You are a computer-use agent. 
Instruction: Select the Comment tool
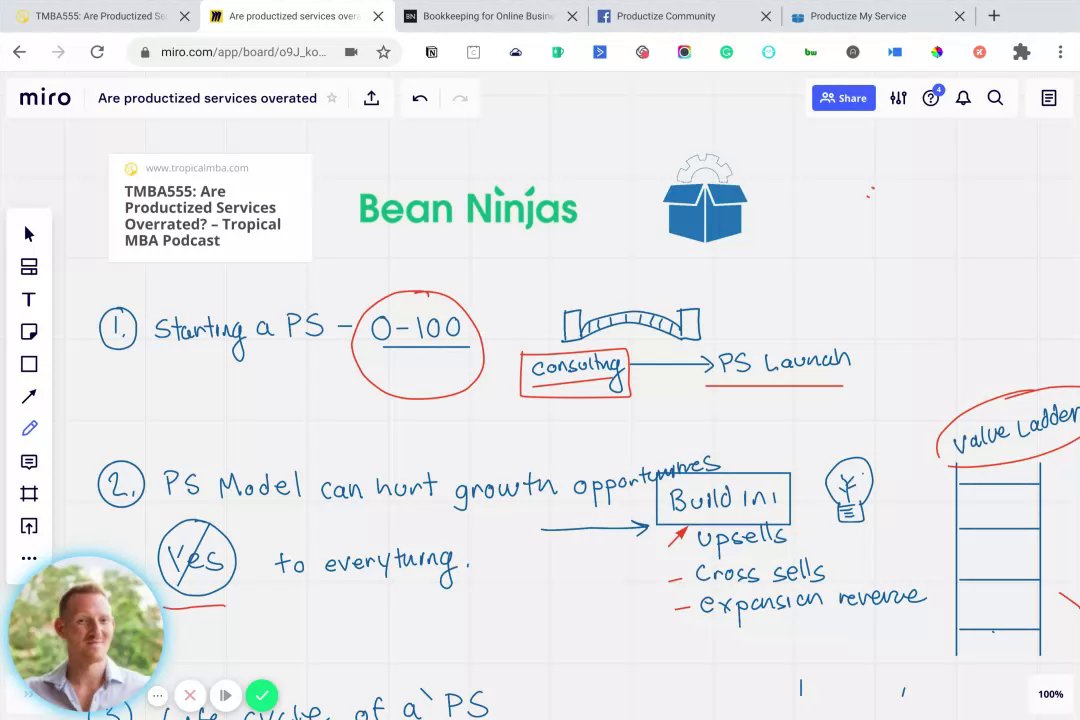pyautogui.click(x=29, y=462)
